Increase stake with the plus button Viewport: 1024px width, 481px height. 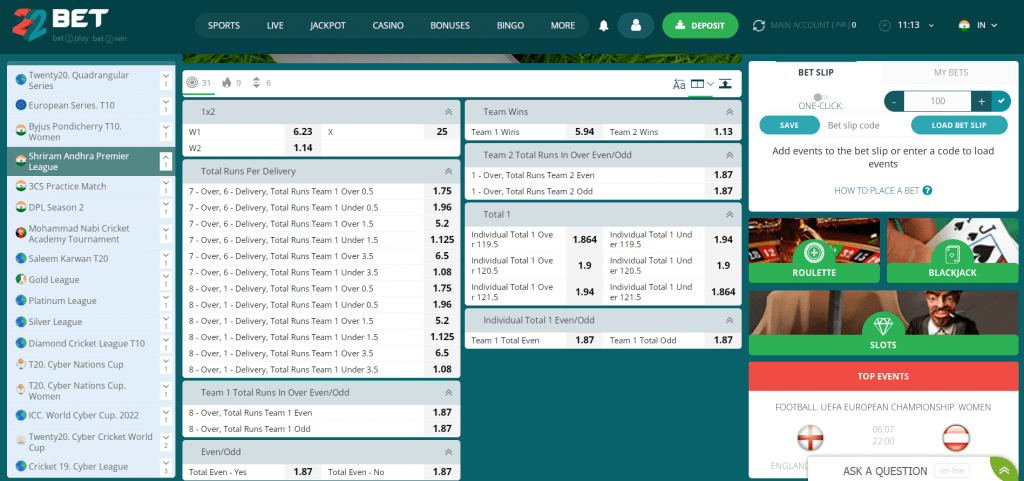pos(981,101)
